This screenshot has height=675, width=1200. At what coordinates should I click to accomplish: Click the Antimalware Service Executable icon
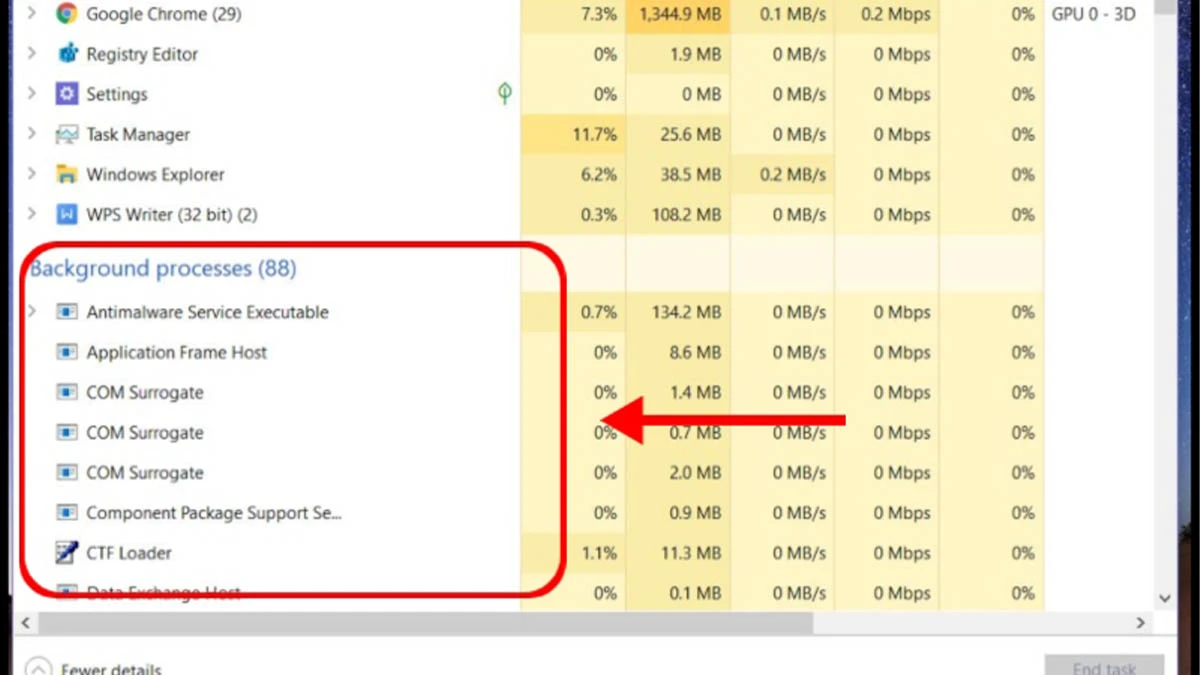click(67, 312)
